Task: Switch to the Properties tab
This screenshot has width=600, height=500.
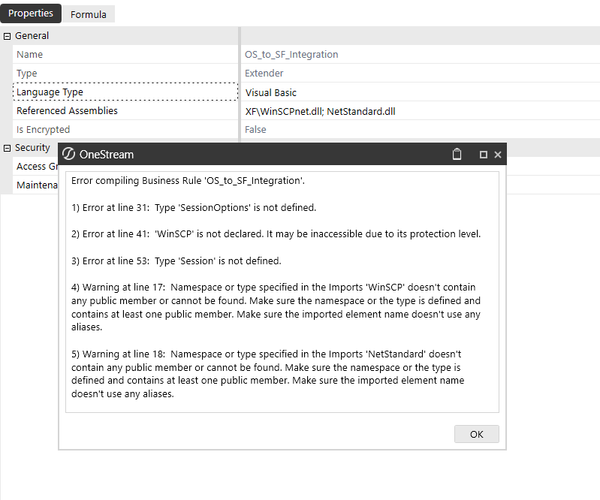Action: point(31,13)
